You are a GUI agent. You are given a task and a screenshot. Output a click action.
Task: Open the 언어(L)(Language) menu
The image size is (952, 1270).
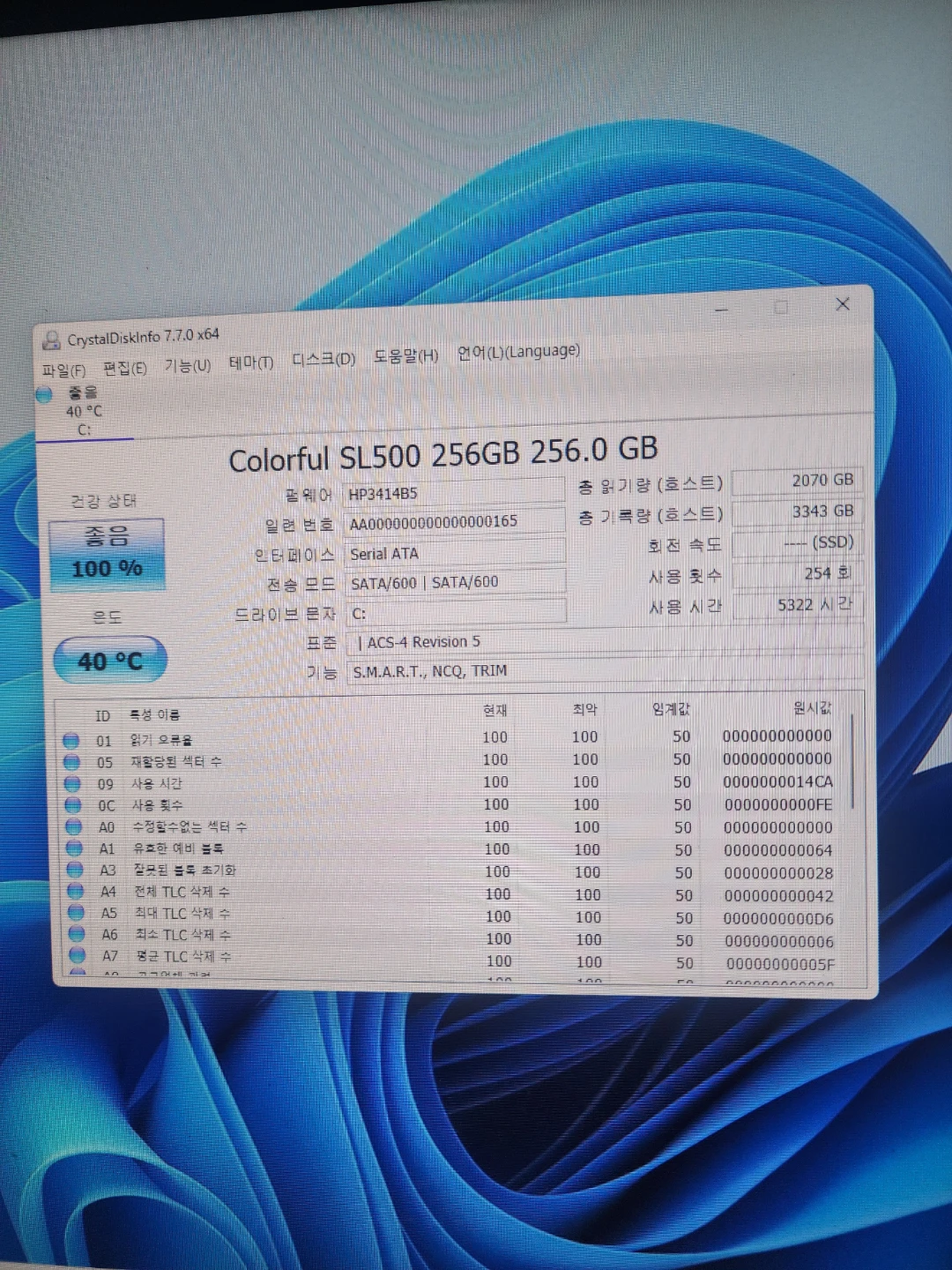[518, 351]
